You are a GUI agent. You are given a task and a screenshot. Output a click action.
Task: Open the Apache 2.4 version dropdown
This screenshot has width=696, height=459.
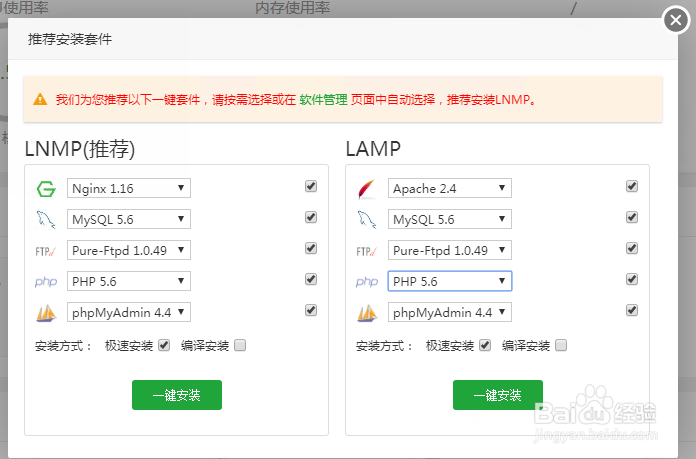point(450,188)
